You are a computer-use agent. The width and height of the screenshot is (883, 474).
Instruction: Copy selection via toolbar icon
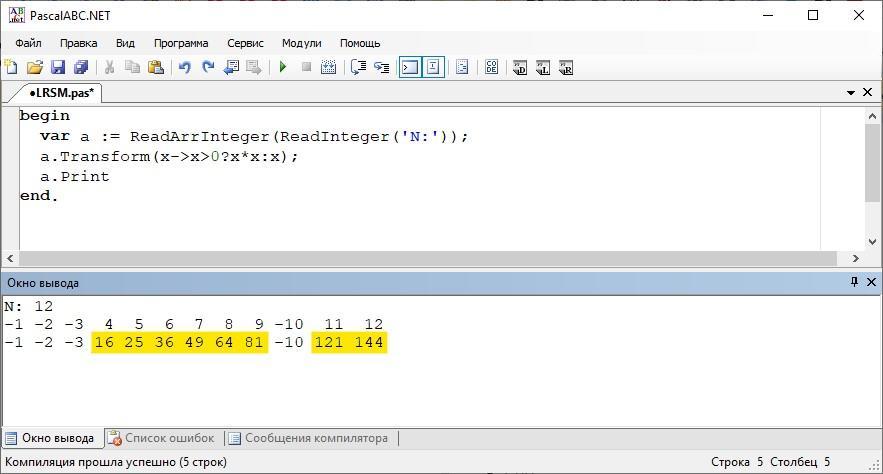pyautogui.click(x=132, y=68)
